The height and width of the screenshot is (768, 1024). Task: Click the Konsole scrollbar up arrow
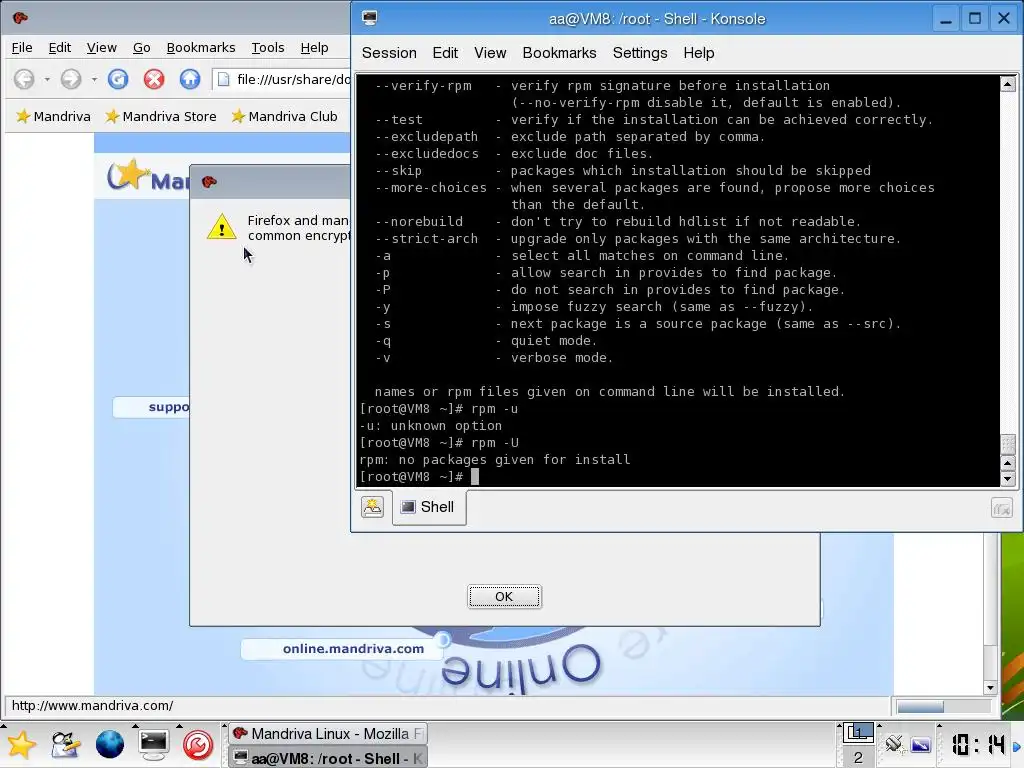1008,84
